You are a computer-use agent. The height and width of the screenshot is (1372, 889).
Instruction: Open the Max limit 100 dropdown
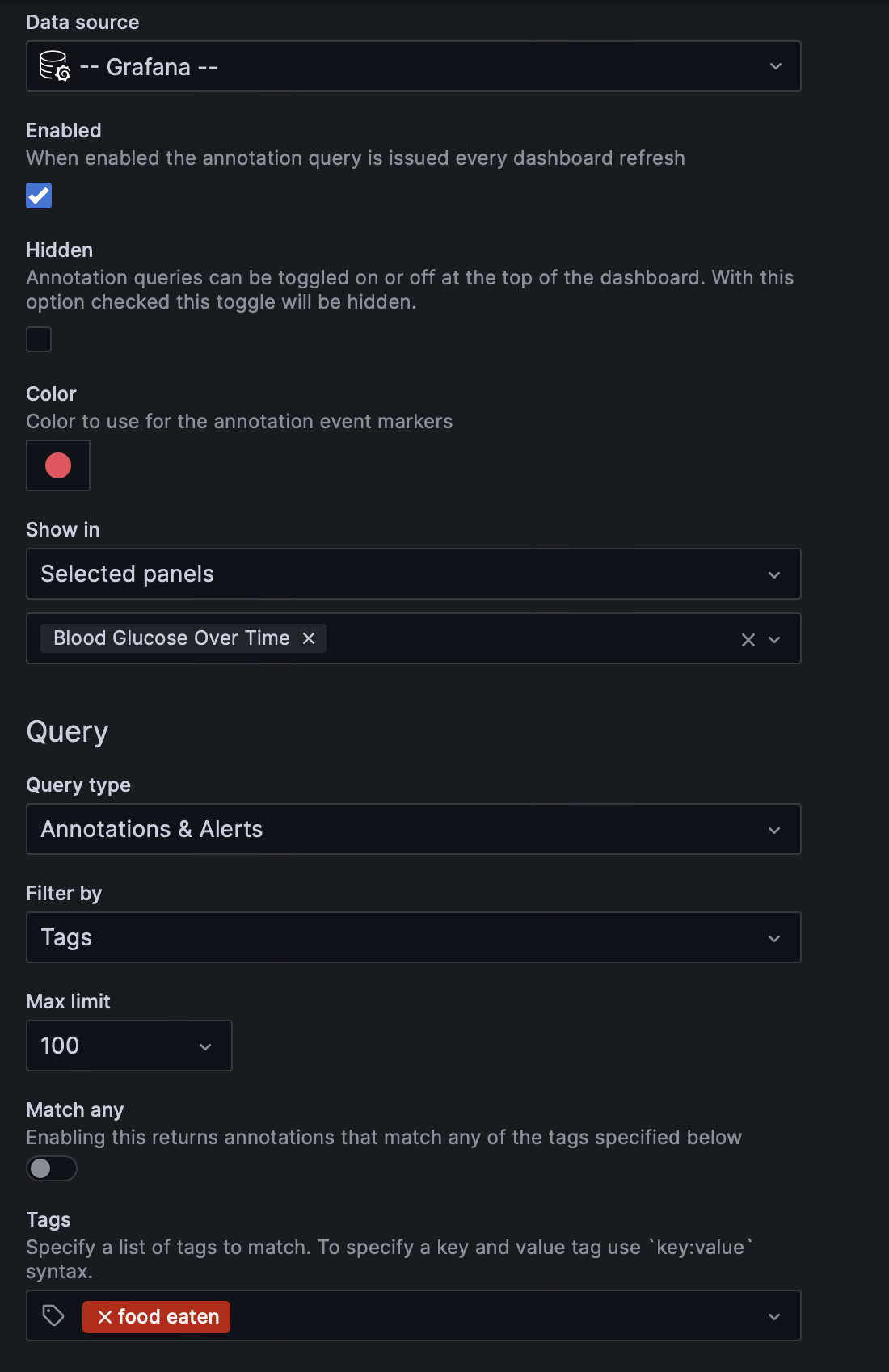tap(129, 1046)
